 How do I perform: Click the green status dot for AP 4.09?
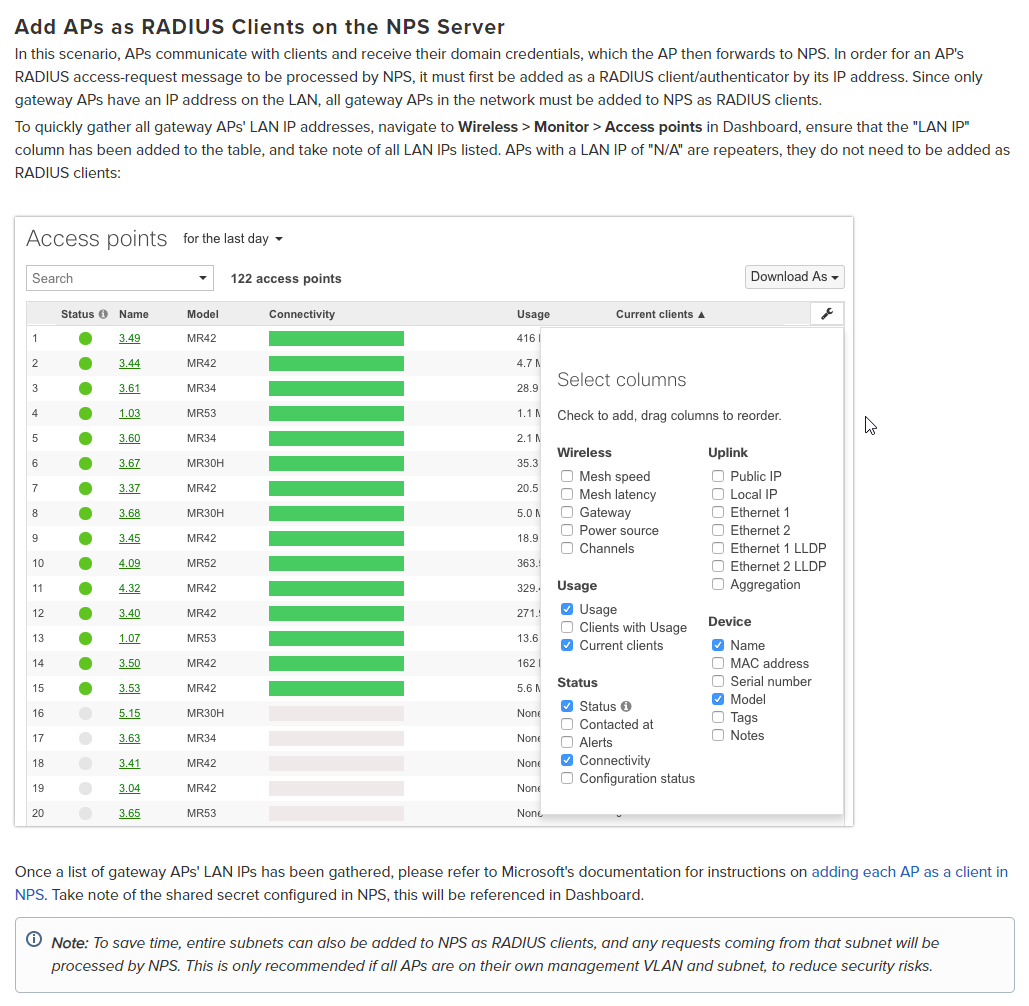85,563
